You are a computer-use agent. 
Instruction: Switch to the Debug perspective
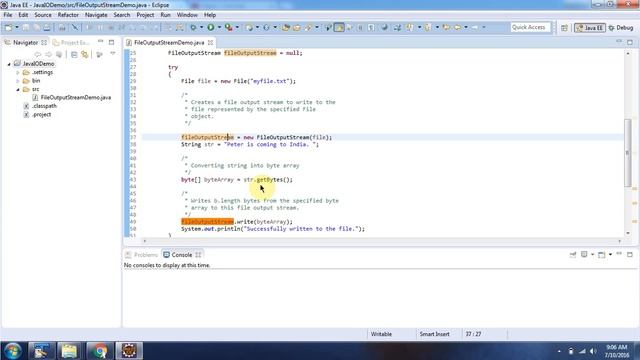tap(621, 28)
